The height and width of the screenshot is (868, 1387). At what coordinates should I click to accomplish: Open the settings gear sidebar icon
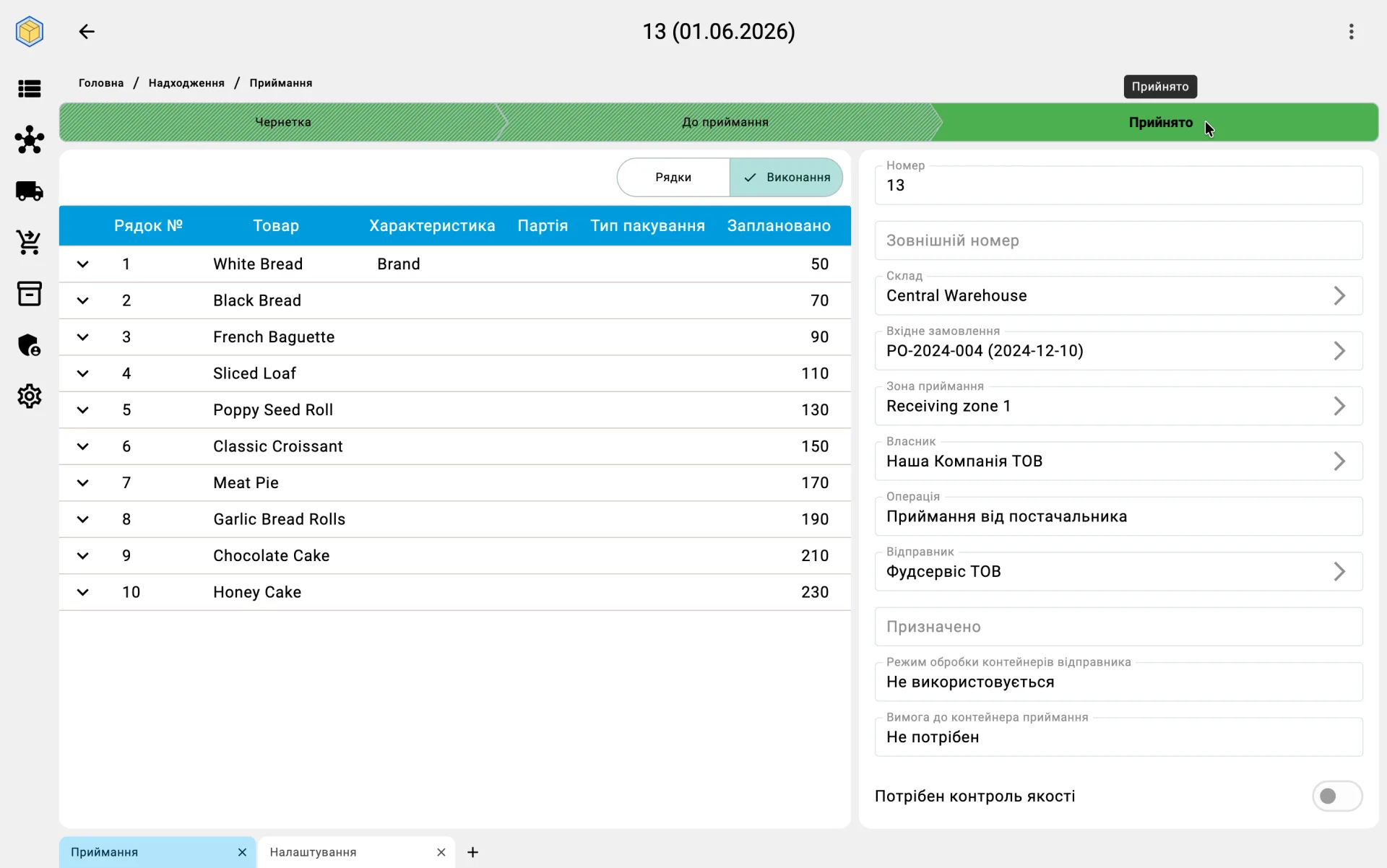click(x=30, y=396)
